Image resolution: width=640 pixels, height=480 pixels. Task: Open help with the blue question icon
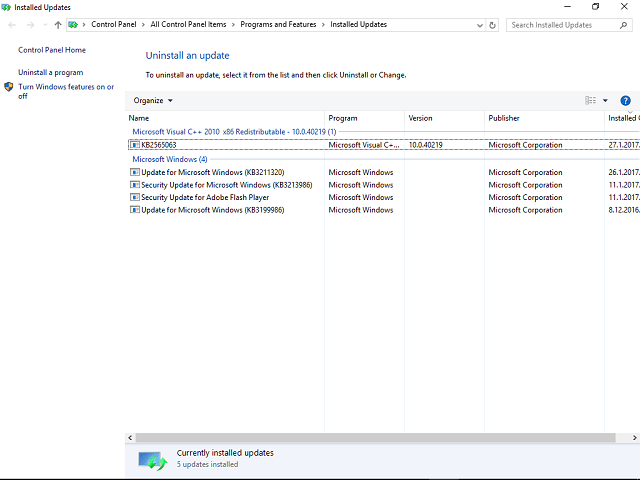pyautogui.click(x=625, y=100)
